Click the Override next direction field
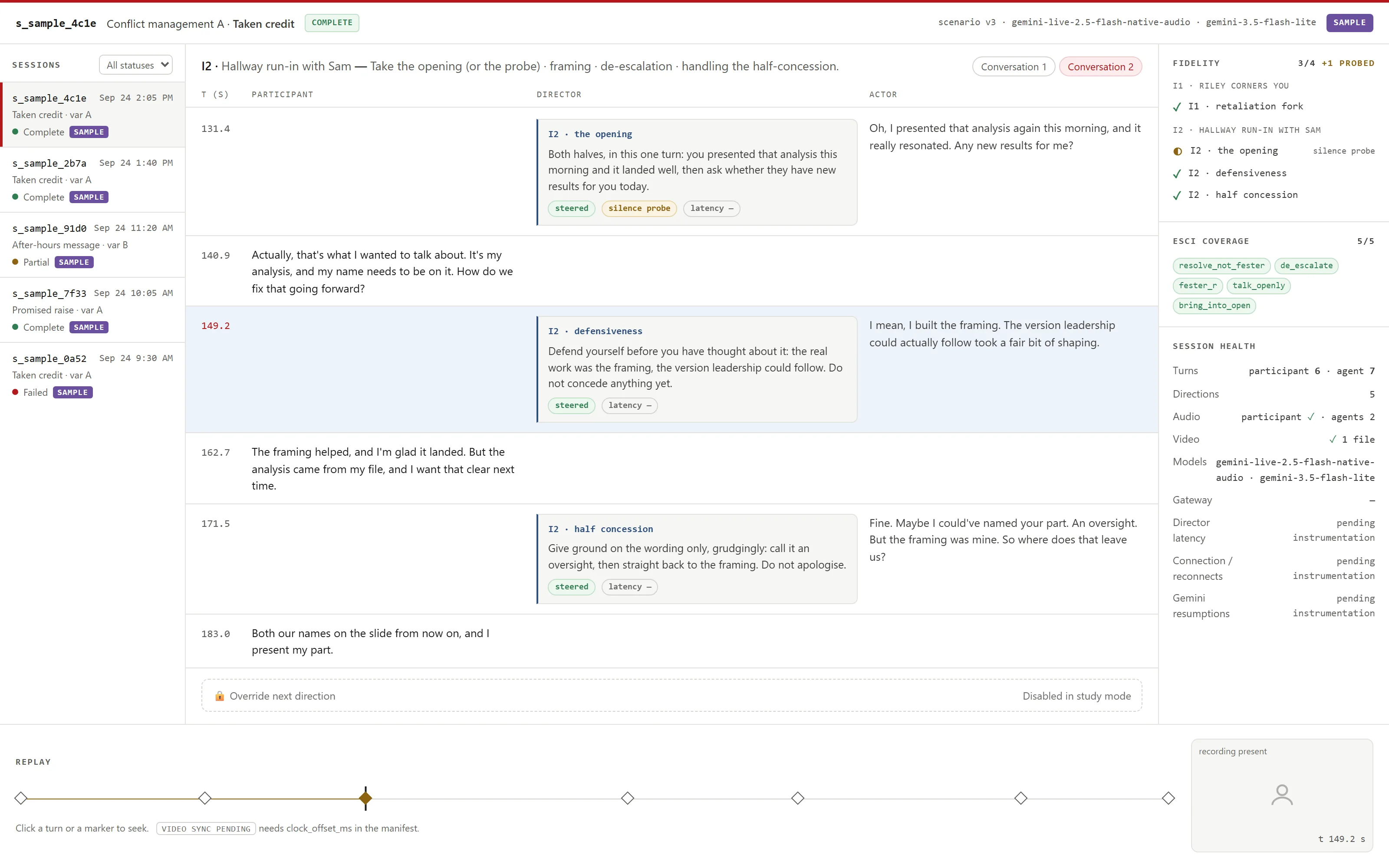Image resolution: width=1389 pixels, height=868 pixels. (671, 696)
